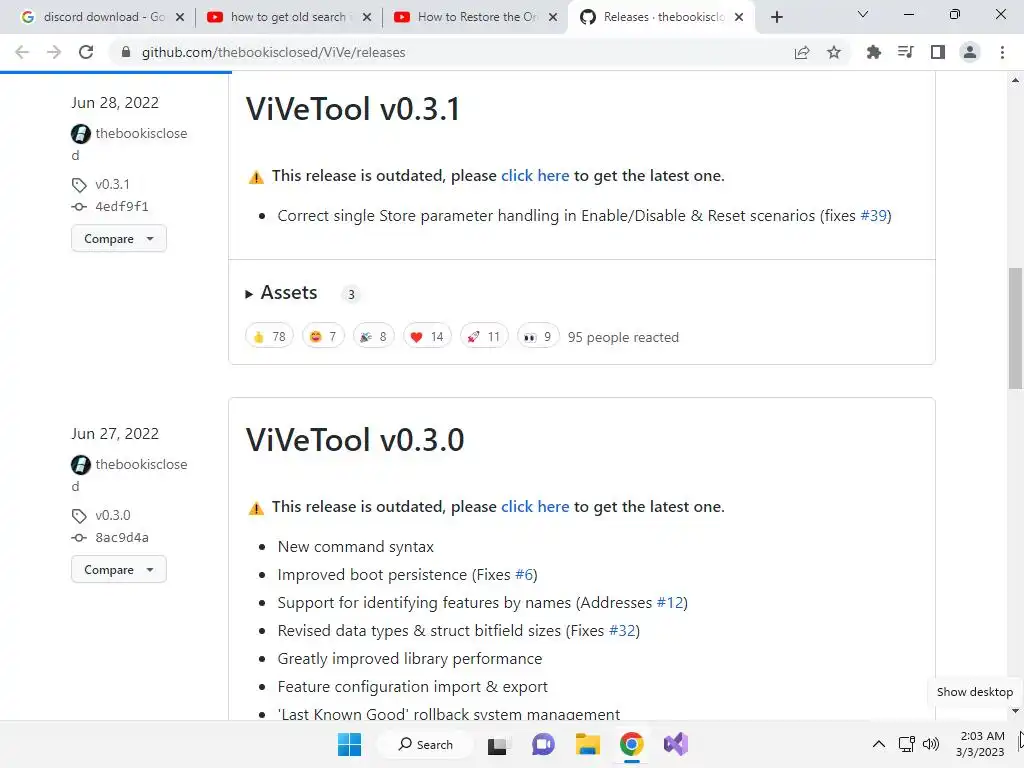This screenshot has width=1024, height=768.
Task: Click the laugh reaction with 7
Action: point(323,336)
